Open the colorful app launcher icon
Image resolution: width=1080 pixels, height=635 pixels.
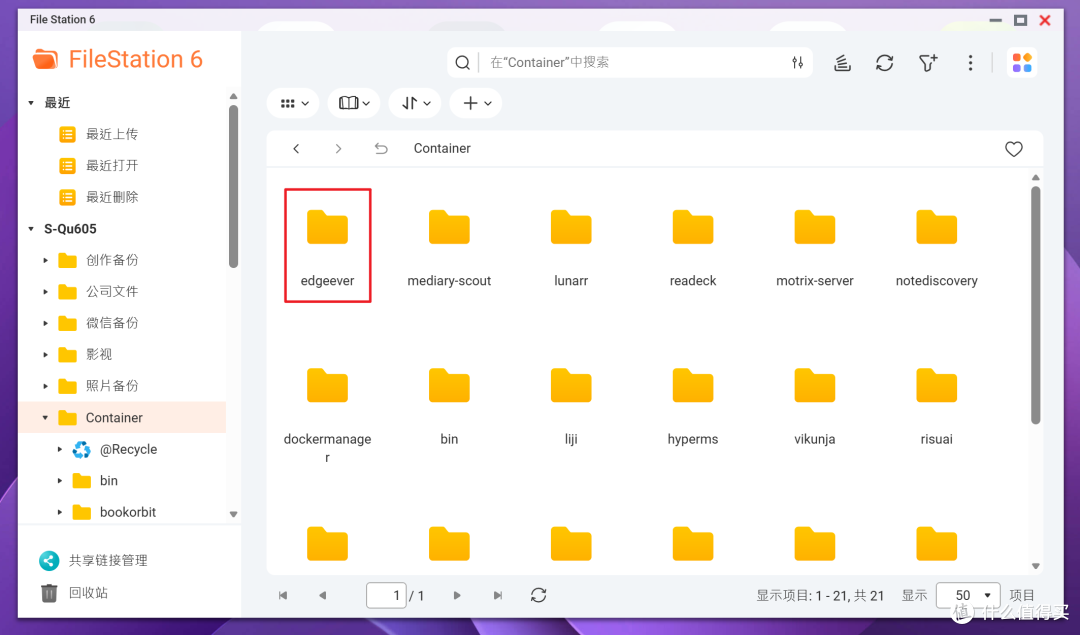tap(1022, 63)
